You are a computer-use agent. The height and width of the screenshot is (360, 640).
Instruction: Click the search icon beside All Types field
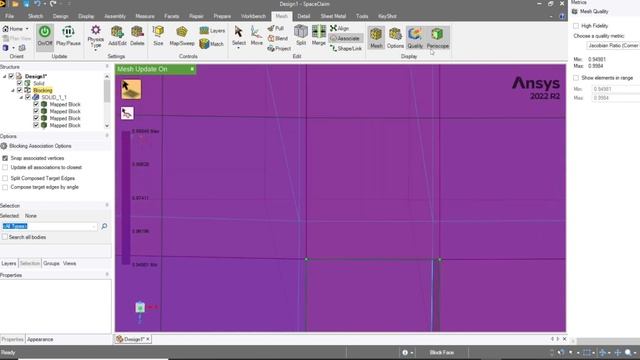(104, 226)
